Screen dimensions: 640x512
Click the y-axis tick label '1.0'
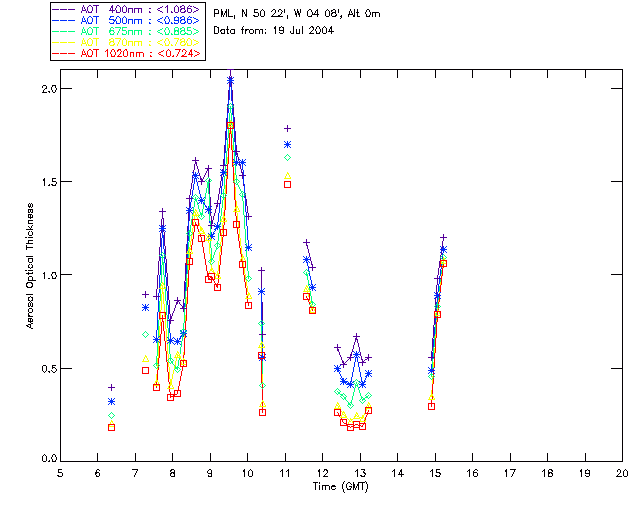click(x=49, y=275)
